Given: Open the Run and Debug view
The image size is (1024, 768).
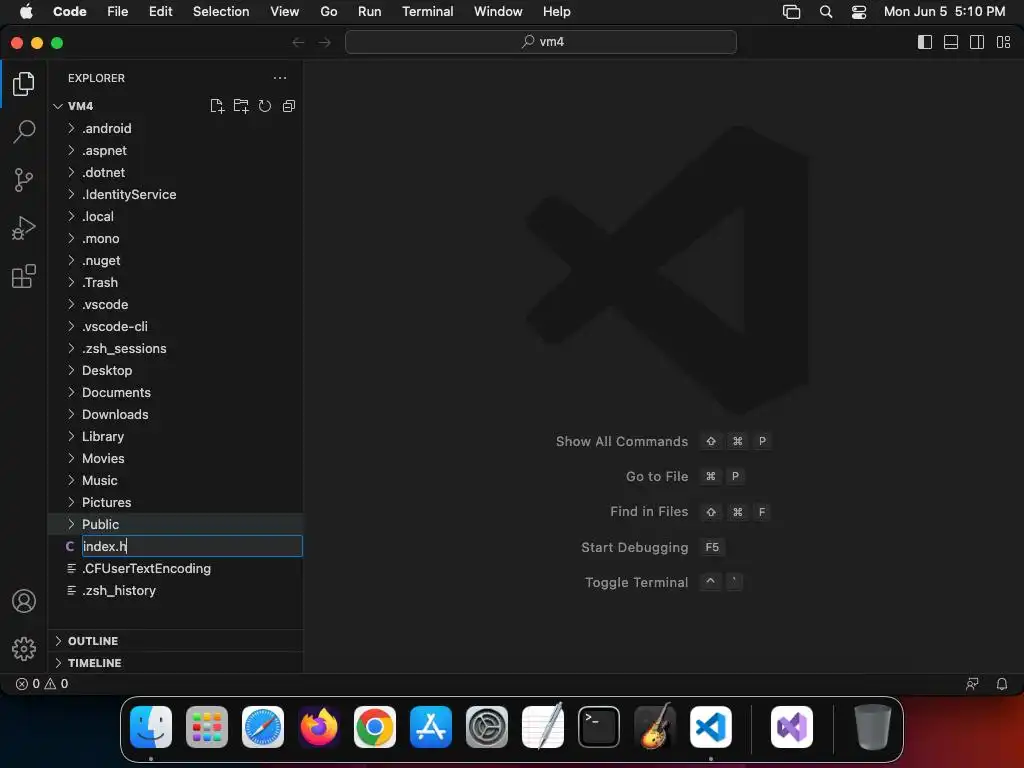Looking at the screenshot, I should coord(24,228).
